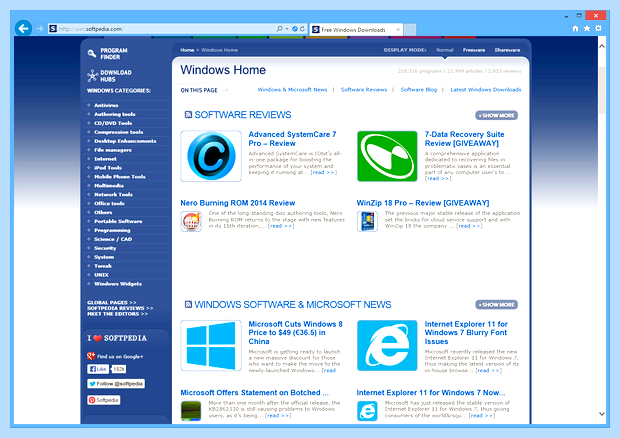Jump to Windows & Microsoft News section
620x438 pixels.
pyautogui.click(x=293, y=90)
